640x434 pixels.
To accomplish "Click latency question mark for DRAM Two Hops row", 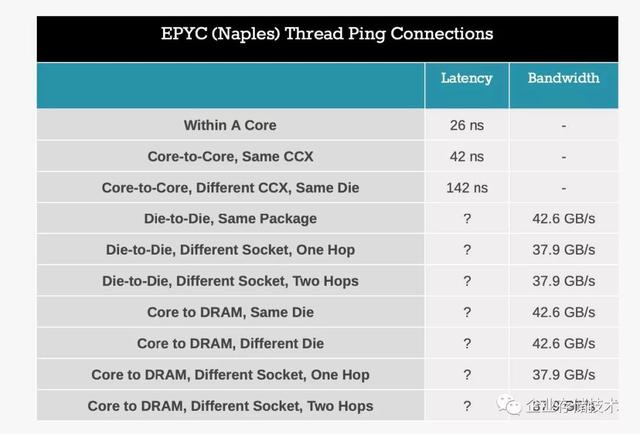I will (467, 406).
